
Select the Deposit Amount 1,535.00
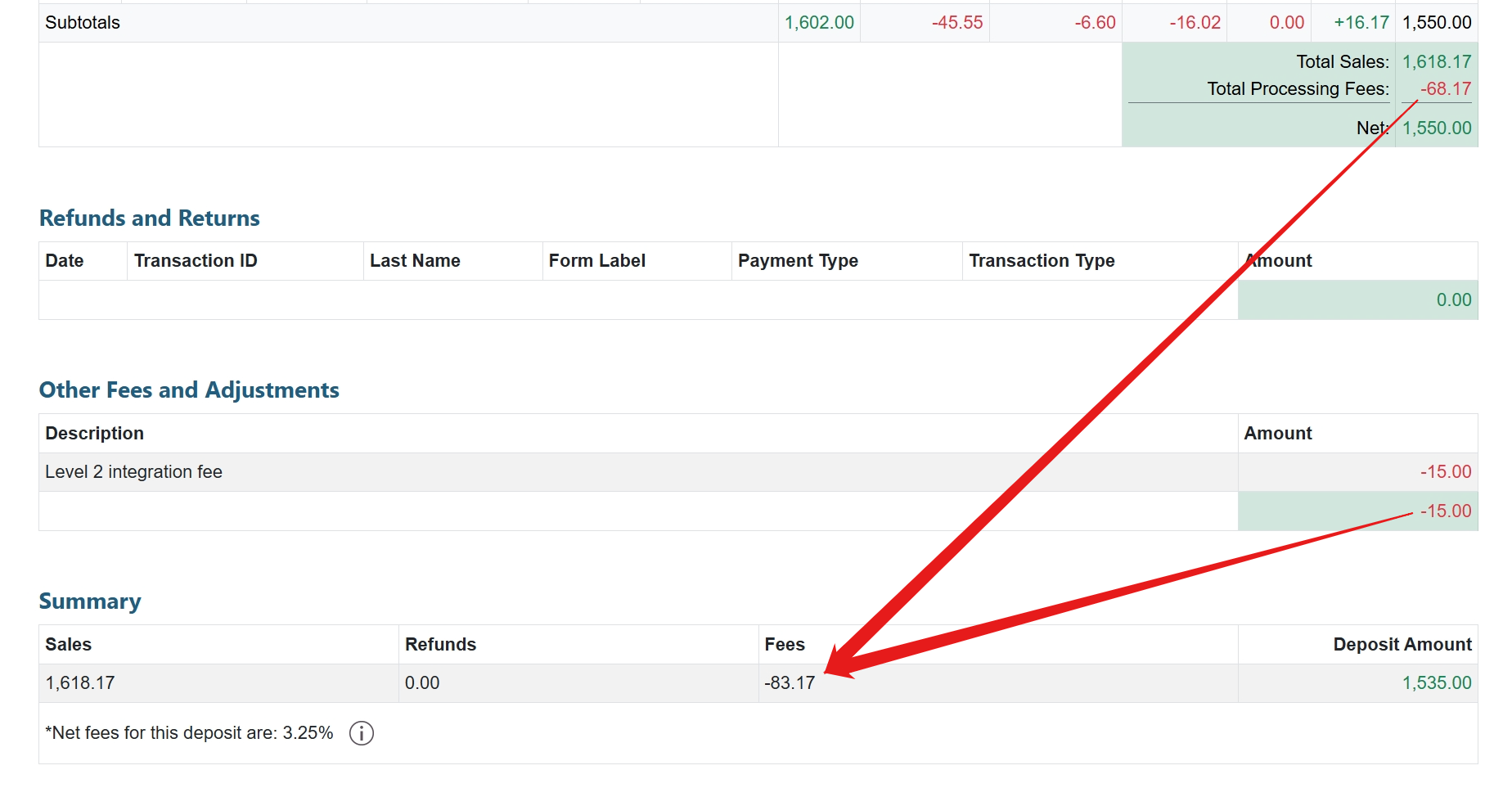pos(1437,683)
